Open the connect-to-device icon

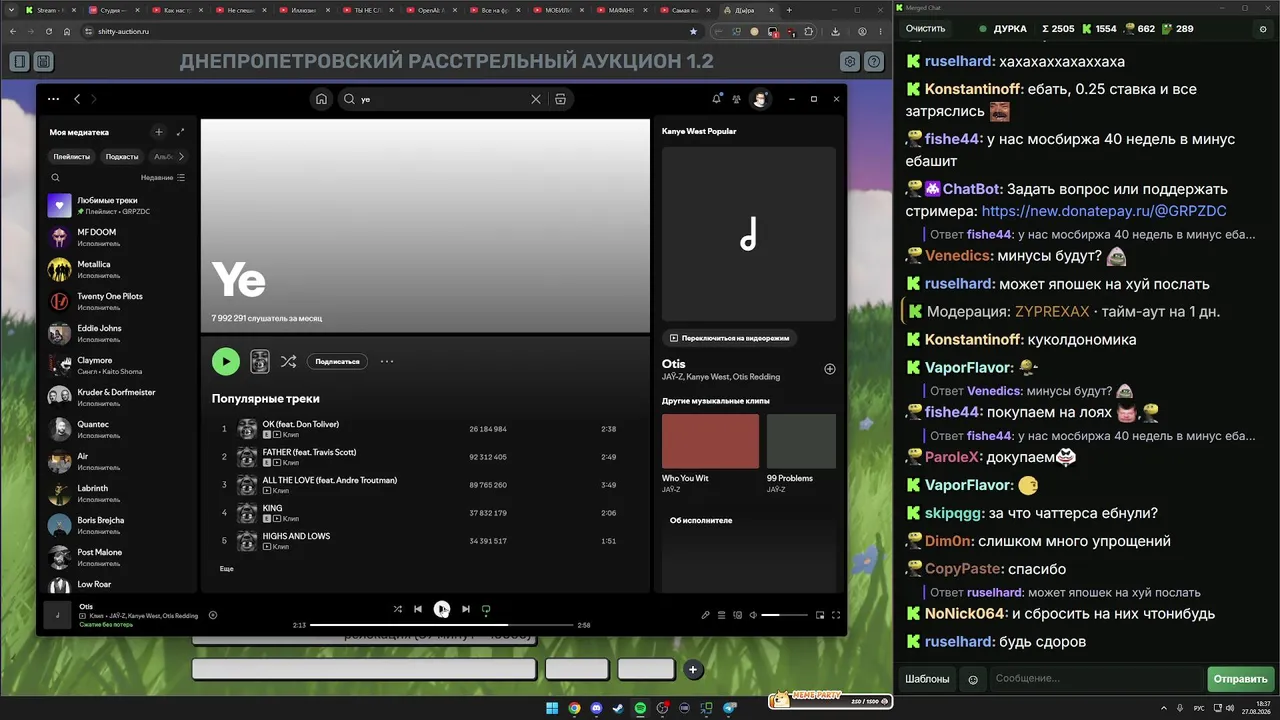[738, 615]
